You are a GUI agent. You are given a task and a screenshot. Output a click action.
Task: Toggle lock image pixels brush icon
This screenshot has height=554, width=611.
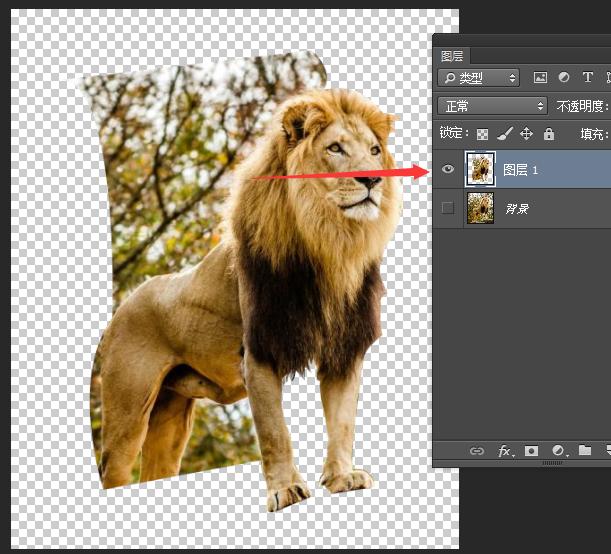coord(504,133)
